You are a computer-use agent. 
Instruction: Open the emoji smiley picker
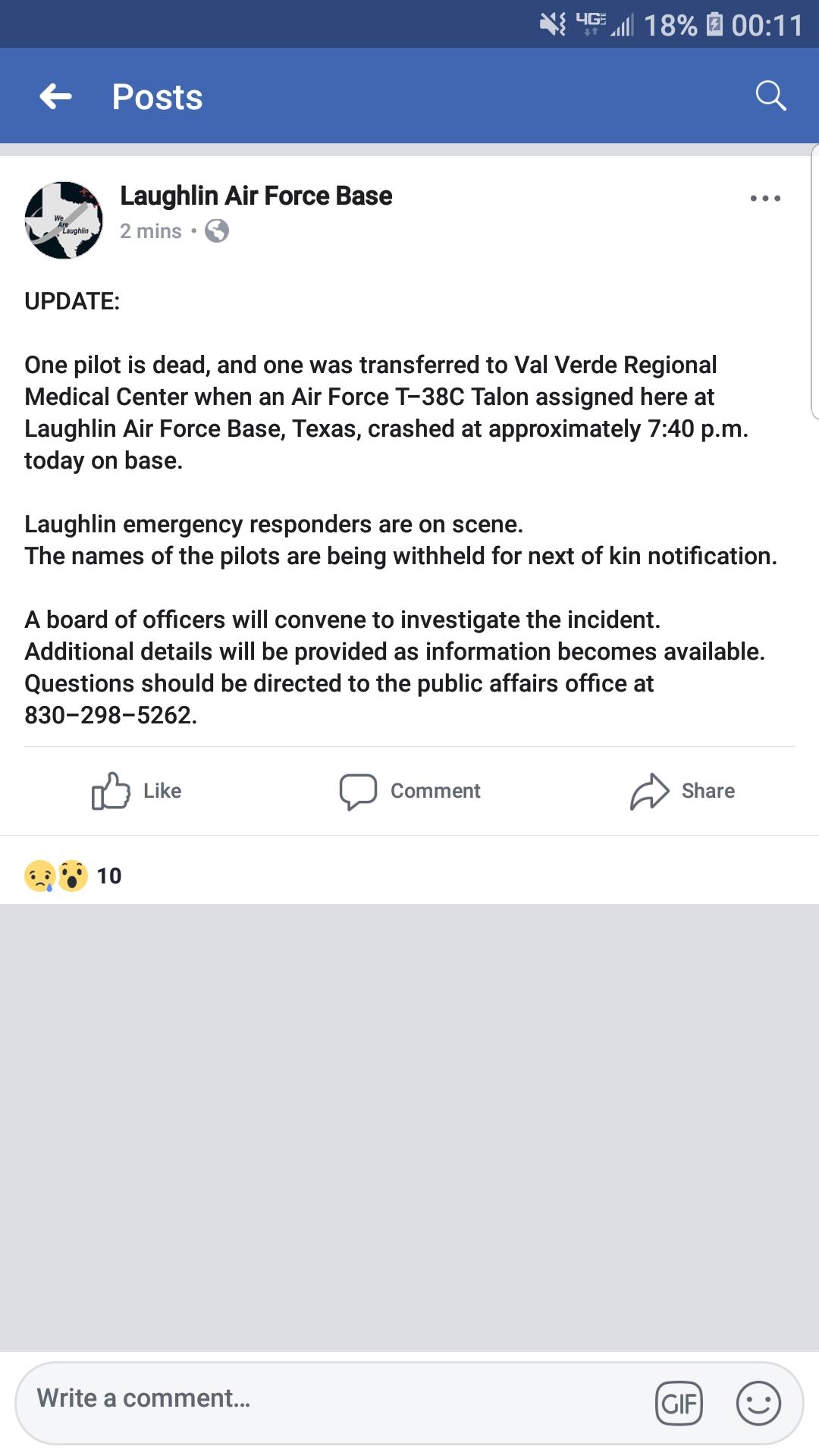(758, 1403)
